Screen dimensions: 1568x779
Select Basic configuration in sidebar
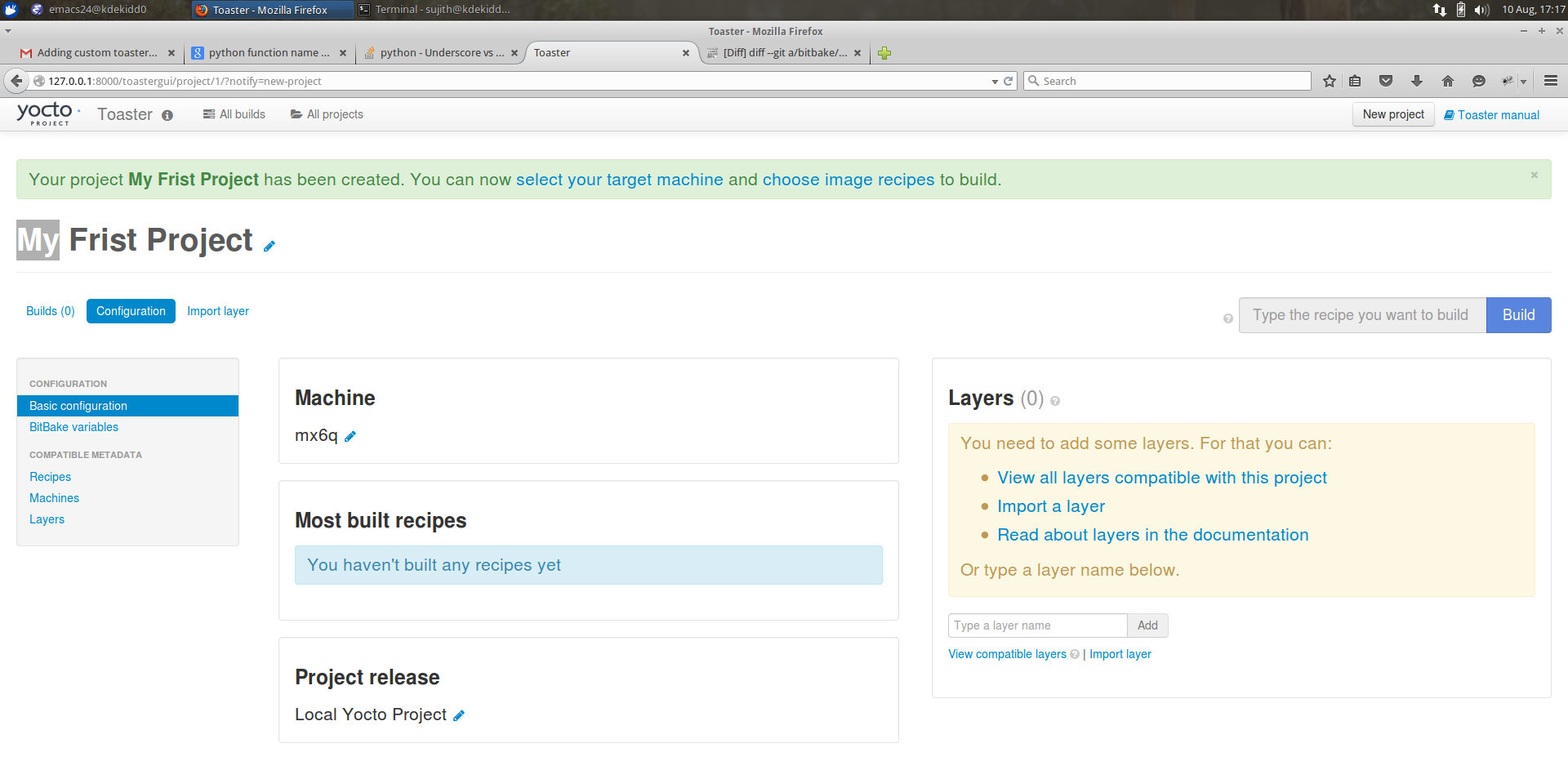[x=127, y=406]
